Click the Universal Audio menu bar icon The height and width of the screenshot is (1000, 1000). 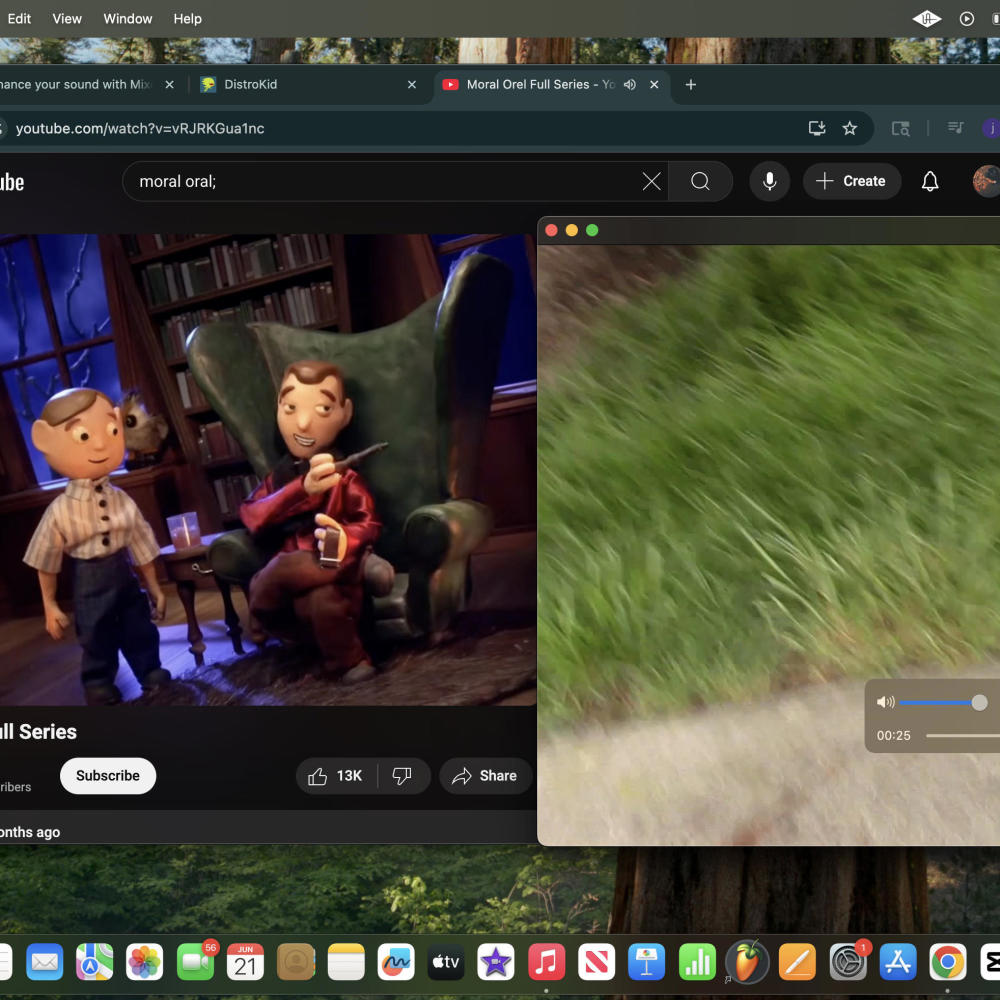[x=926, y=18]
